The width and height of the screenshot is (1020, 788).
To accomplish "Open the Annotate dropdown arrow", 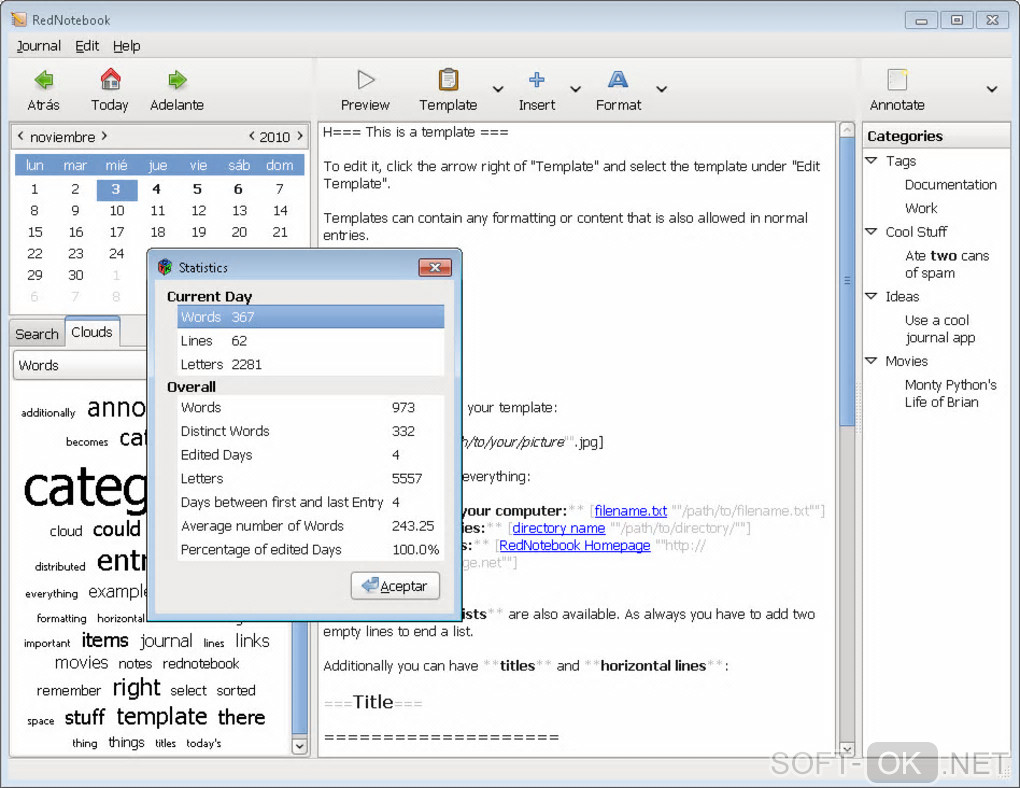I will pos(992,88).
